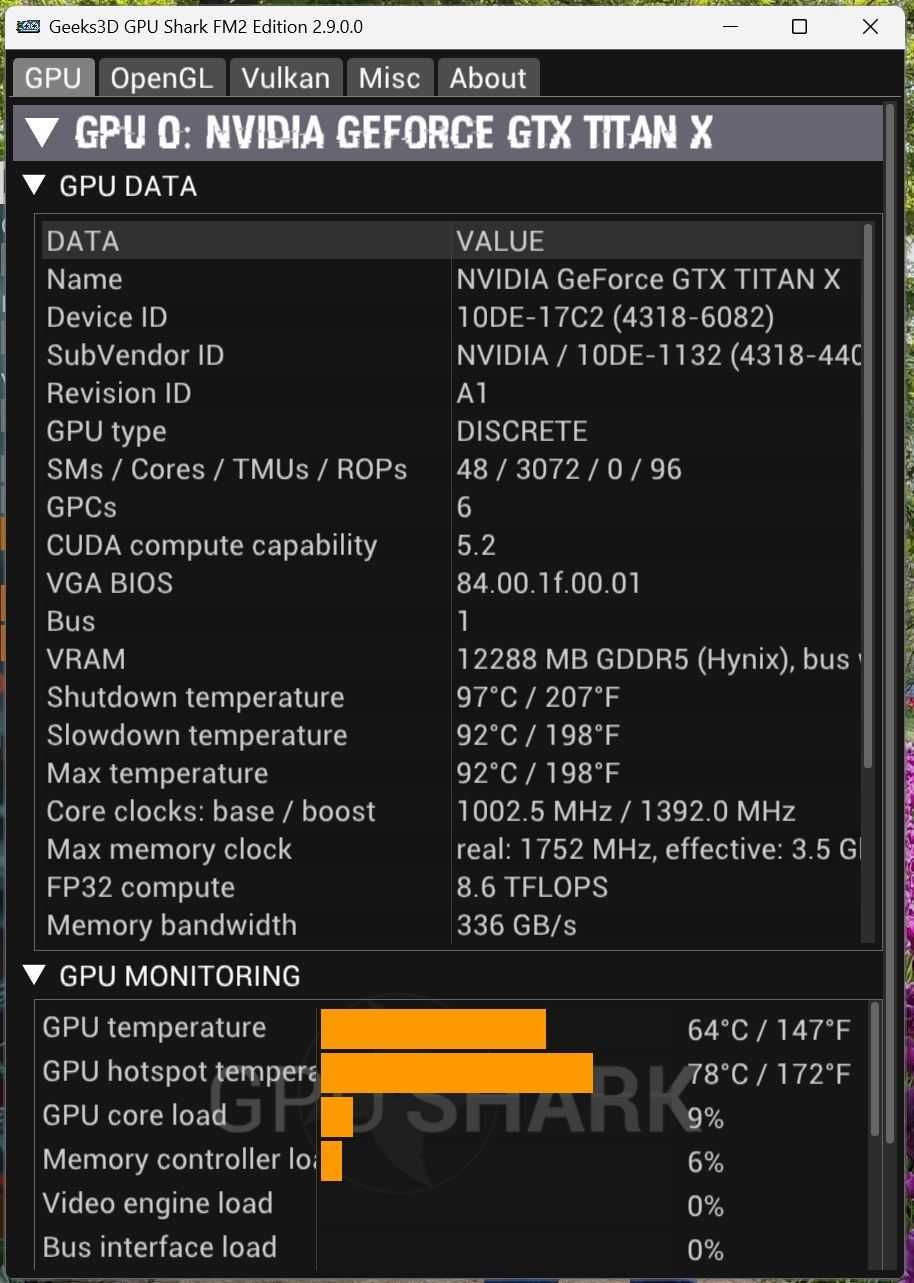Click the 'GPU temperature' monitoring label
This screenshot has height=1283, width=914.
[x=154, y=1027]
